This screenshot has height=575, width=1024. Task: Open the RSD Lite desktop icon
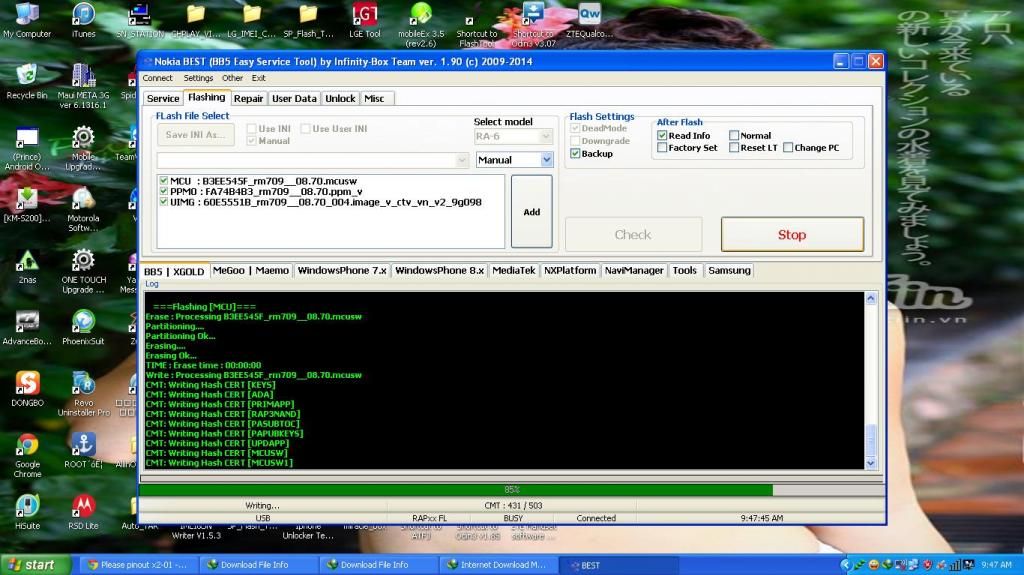pyautogui.click(x=83, y=512)
